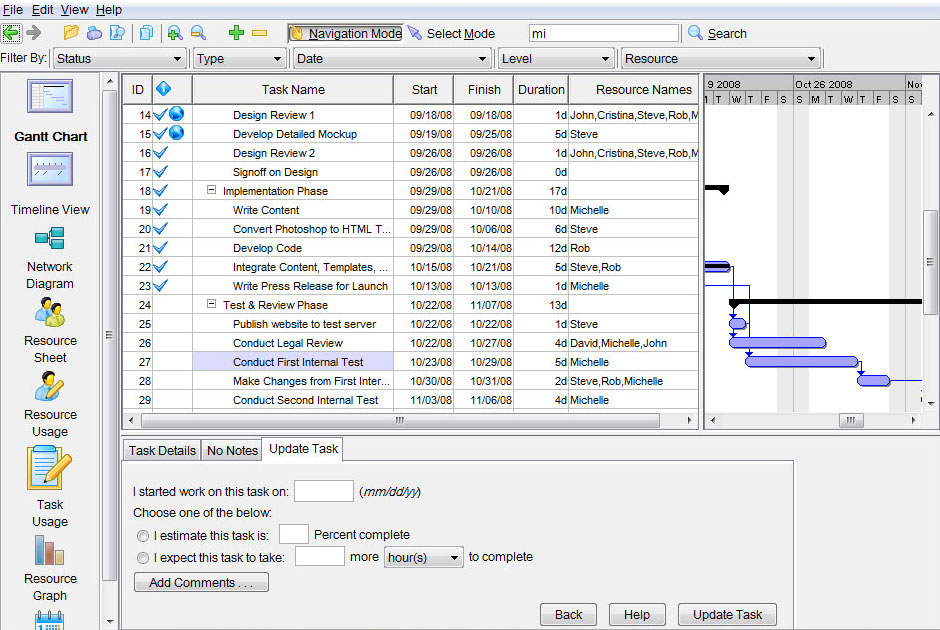Screen dimensions: 940x630
Task: Click the 'more' time amount input field
Action: [320, 556]
